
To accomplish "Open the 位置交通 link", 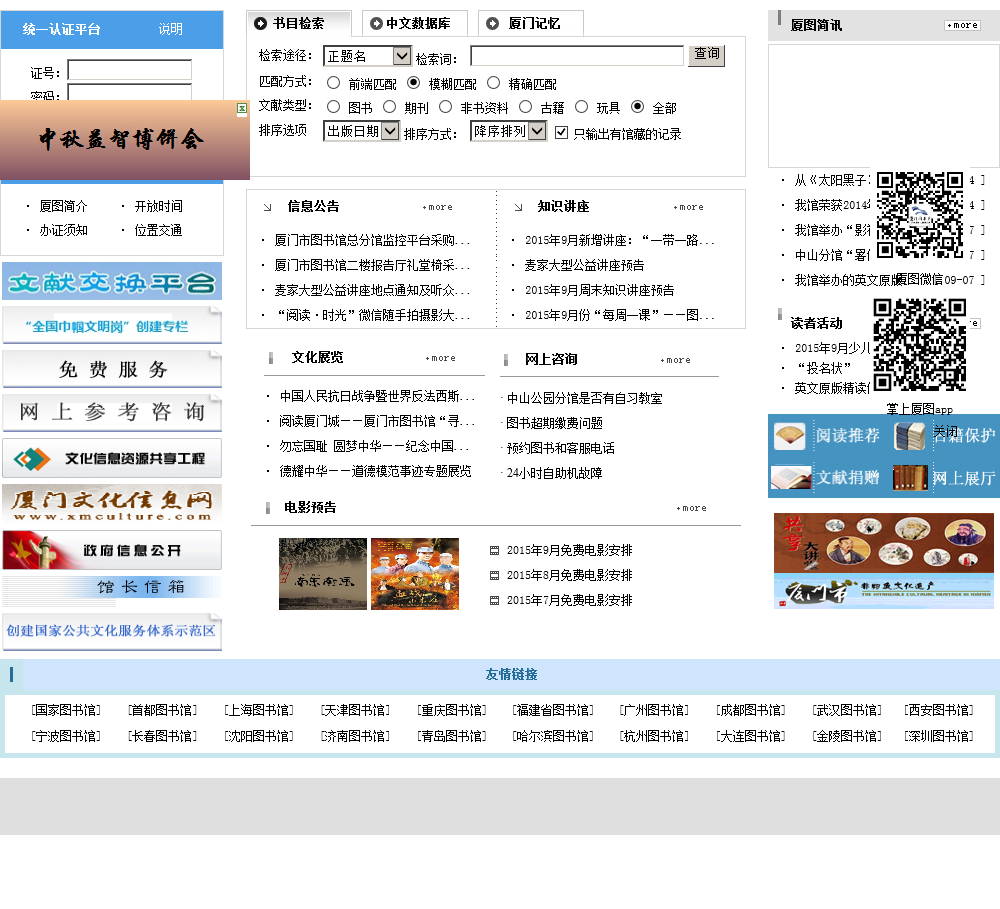I will tap(158, 230).
